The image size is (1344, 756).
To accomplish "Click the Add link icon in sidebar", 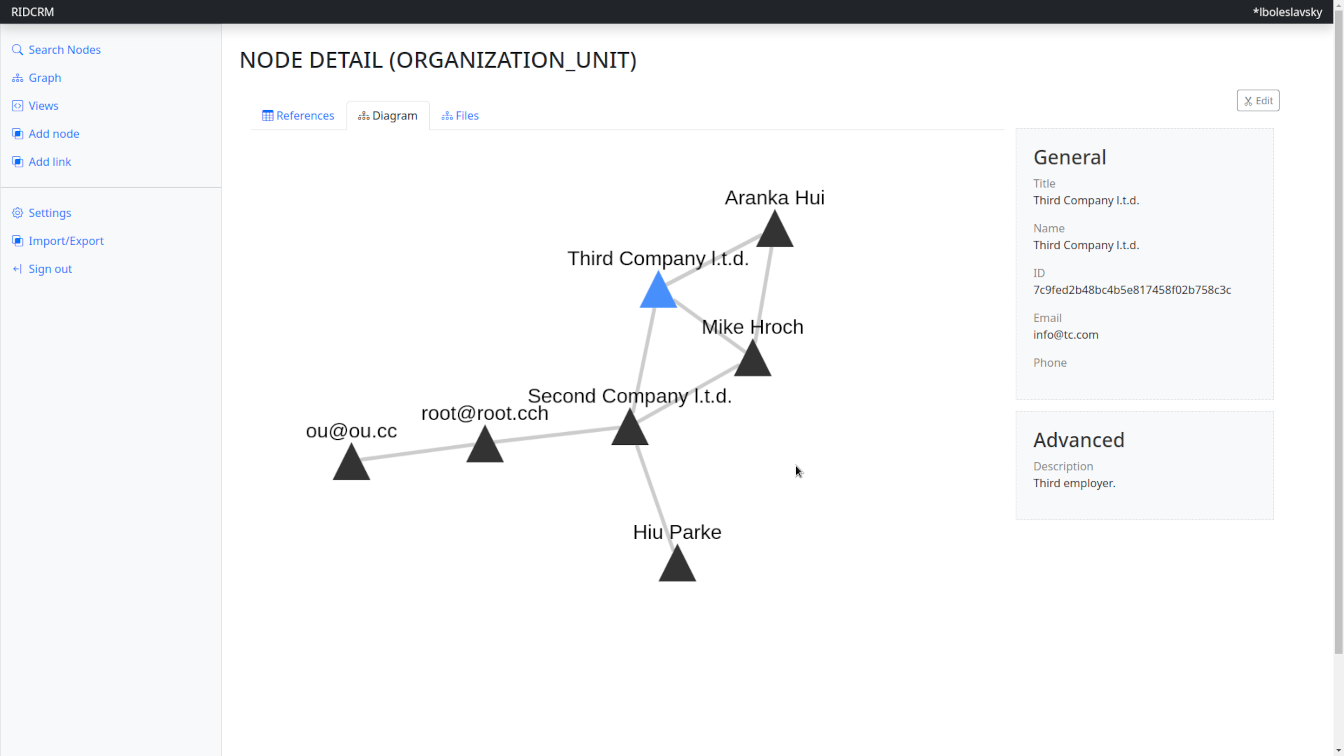I will tap(16, 161).
